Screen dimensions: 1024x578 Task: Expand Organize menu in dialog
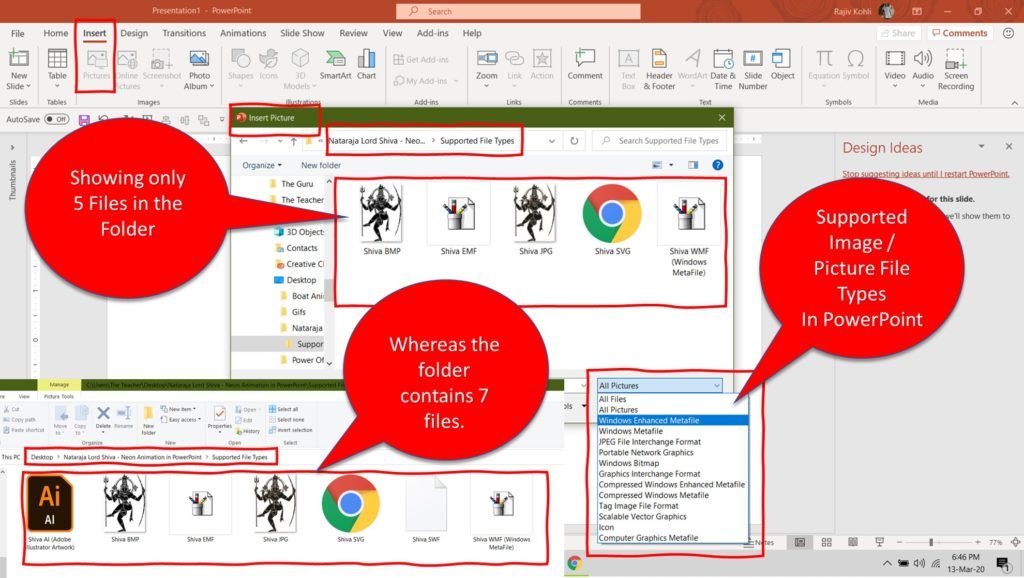coord(262,165)
